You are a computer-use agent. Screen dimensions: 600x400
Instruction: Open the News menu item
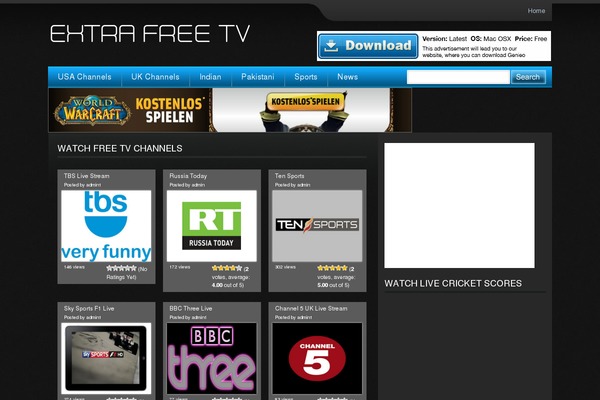coord(347,77)
